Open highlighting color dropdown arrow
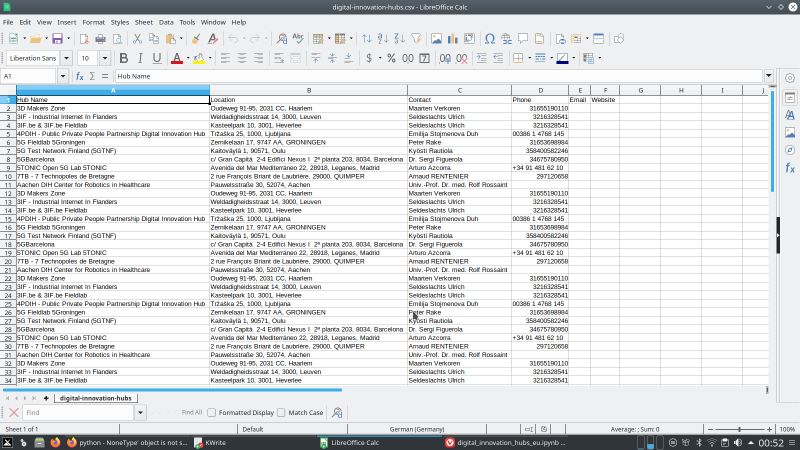 click(x=210, y=58)
